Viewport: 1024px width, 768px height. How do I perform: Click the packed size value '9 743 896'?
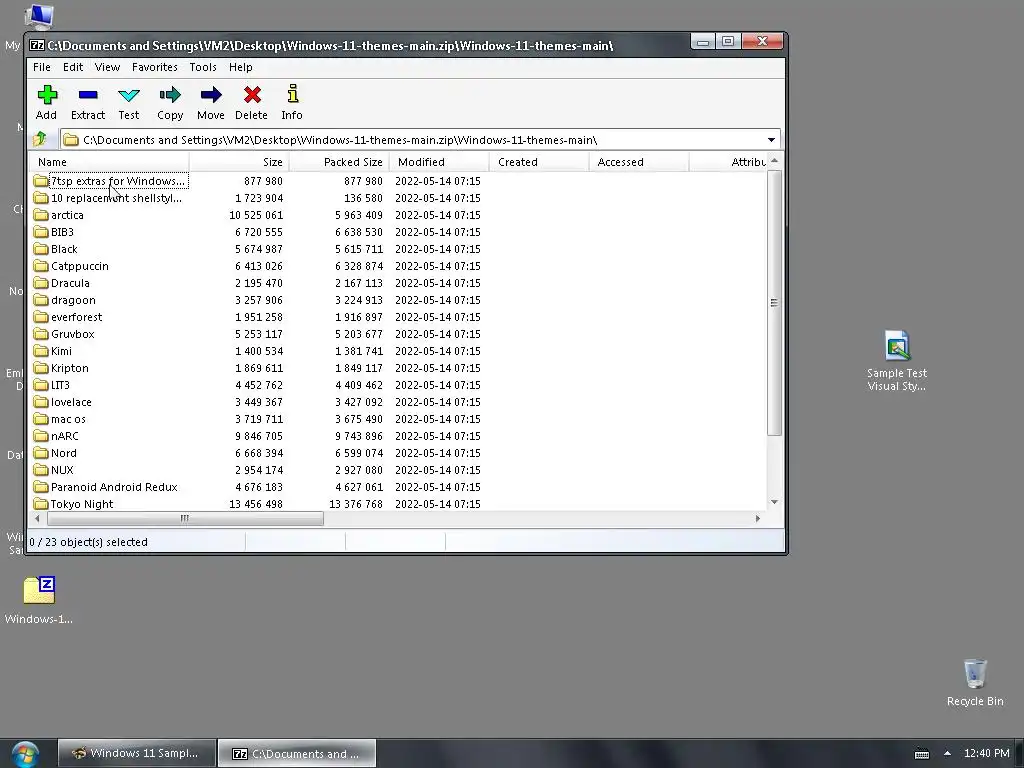coord(359,436)
